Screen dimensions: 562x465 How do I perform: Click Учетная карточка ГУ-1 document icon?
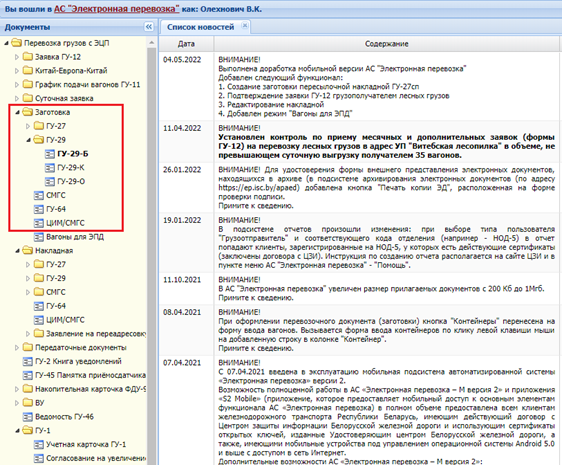[39, 445]
